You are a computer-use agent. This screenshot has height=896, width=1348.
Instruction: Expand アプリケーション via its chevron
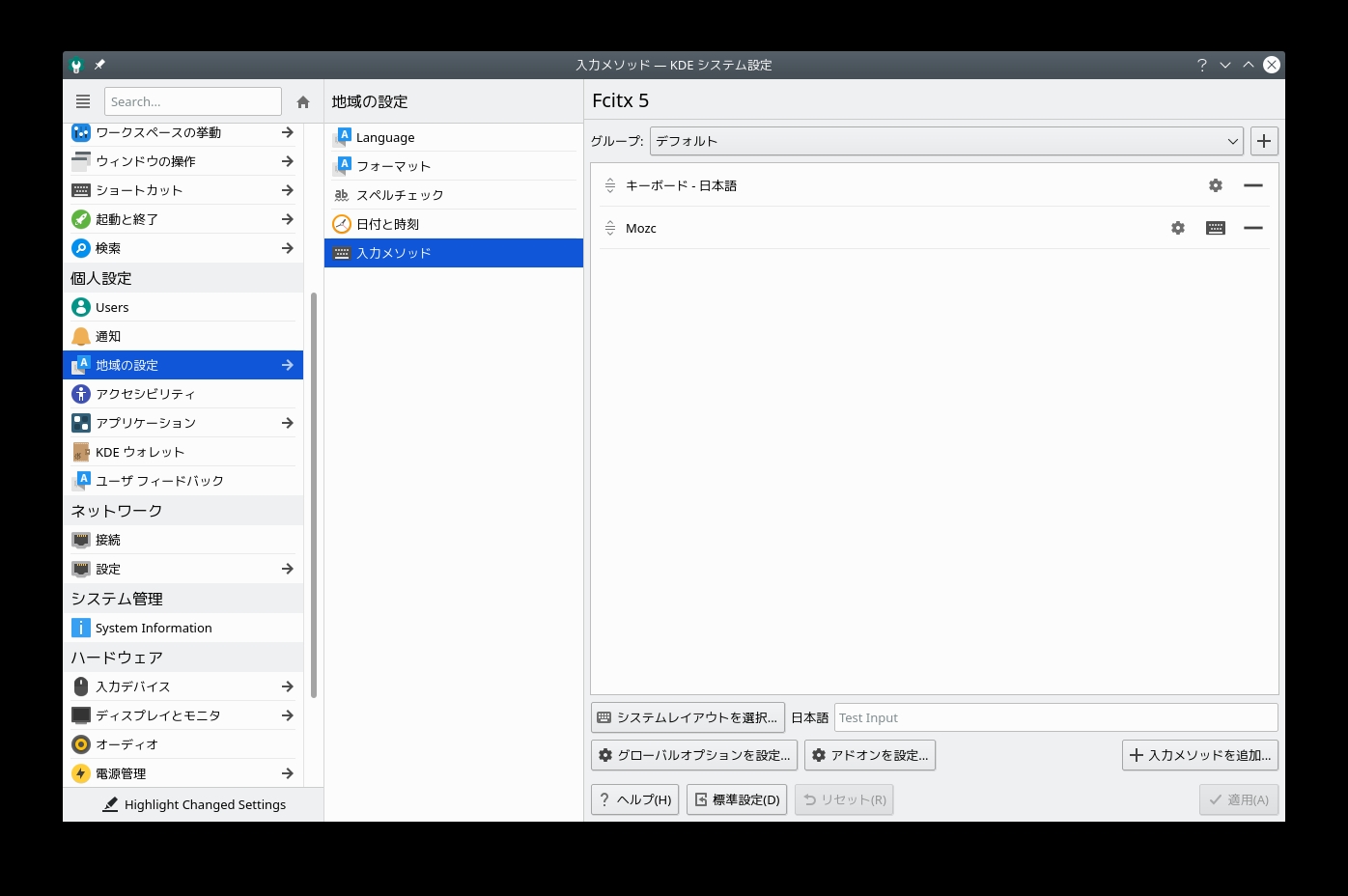point(287,422)
